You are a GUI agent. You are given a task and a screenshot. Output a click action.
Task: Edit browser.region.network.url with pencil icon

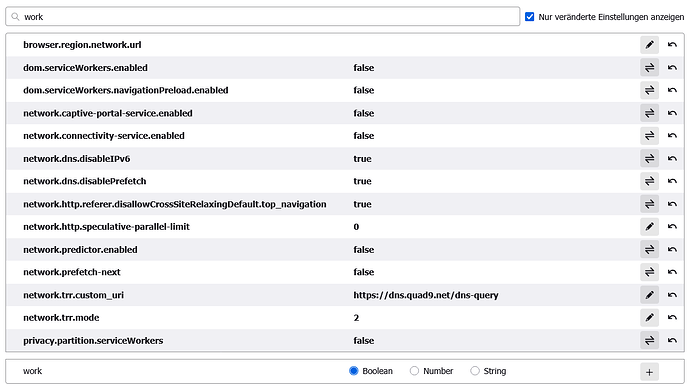649,45
